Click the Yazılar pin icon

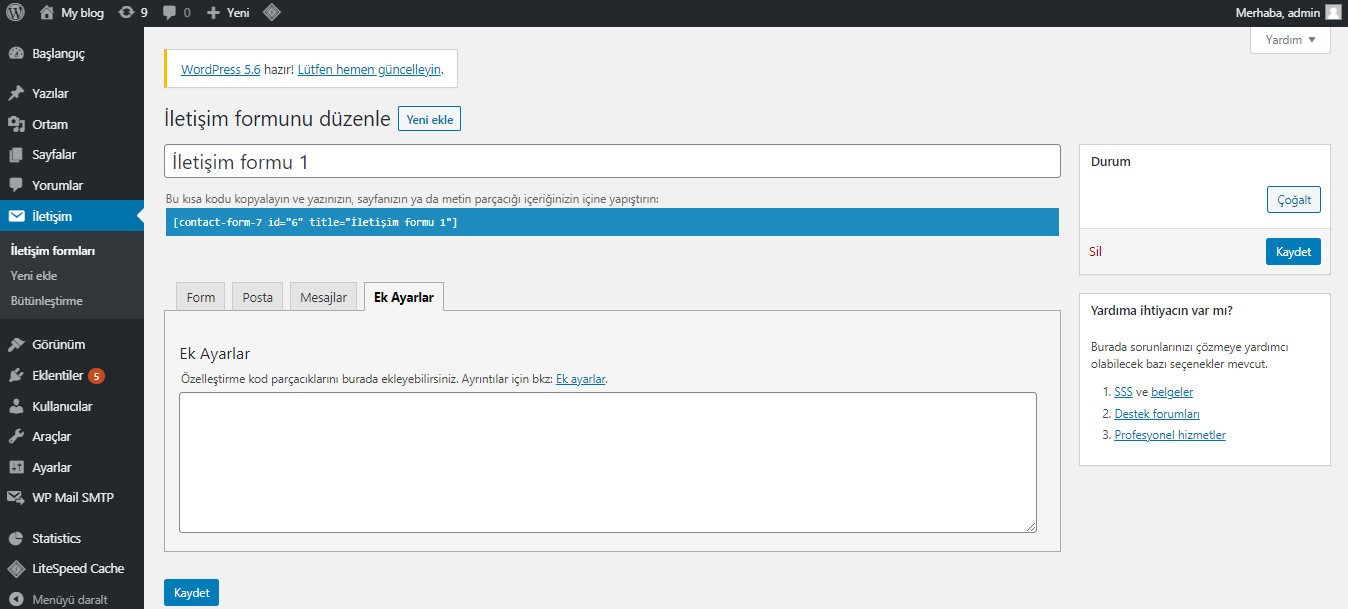click(x=16, y=93)
